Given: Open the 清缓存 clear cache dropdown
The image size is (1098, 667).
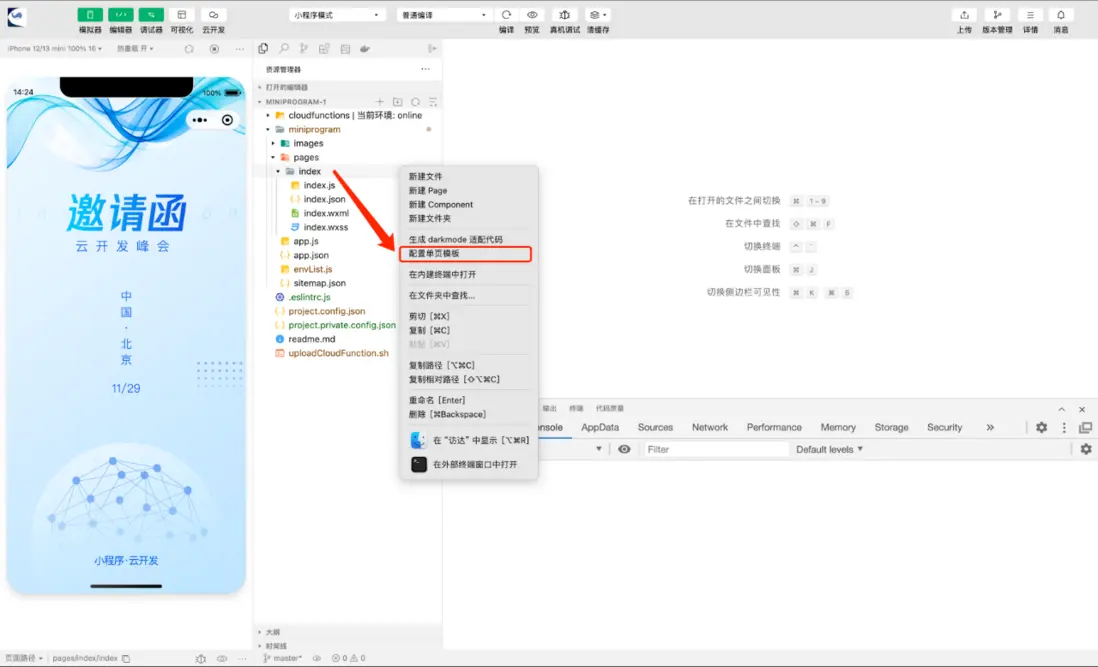Looking at the screenshot, I should tap(597, 15).
